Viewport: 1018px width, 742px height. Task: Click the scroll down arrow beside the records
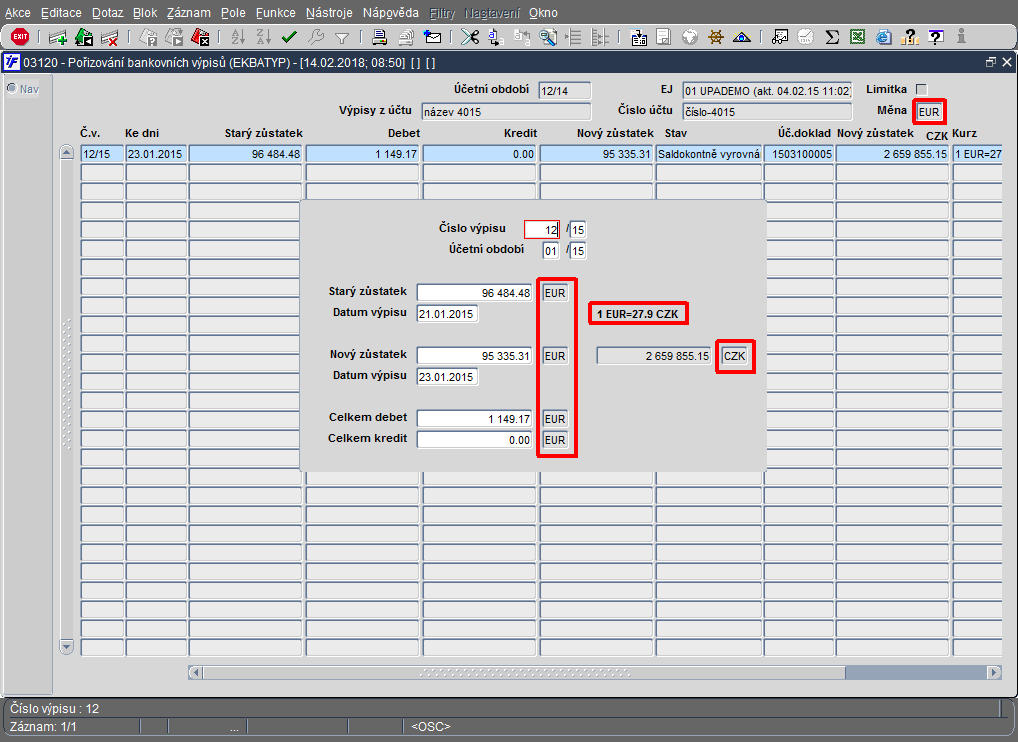(x=66, y=647)
